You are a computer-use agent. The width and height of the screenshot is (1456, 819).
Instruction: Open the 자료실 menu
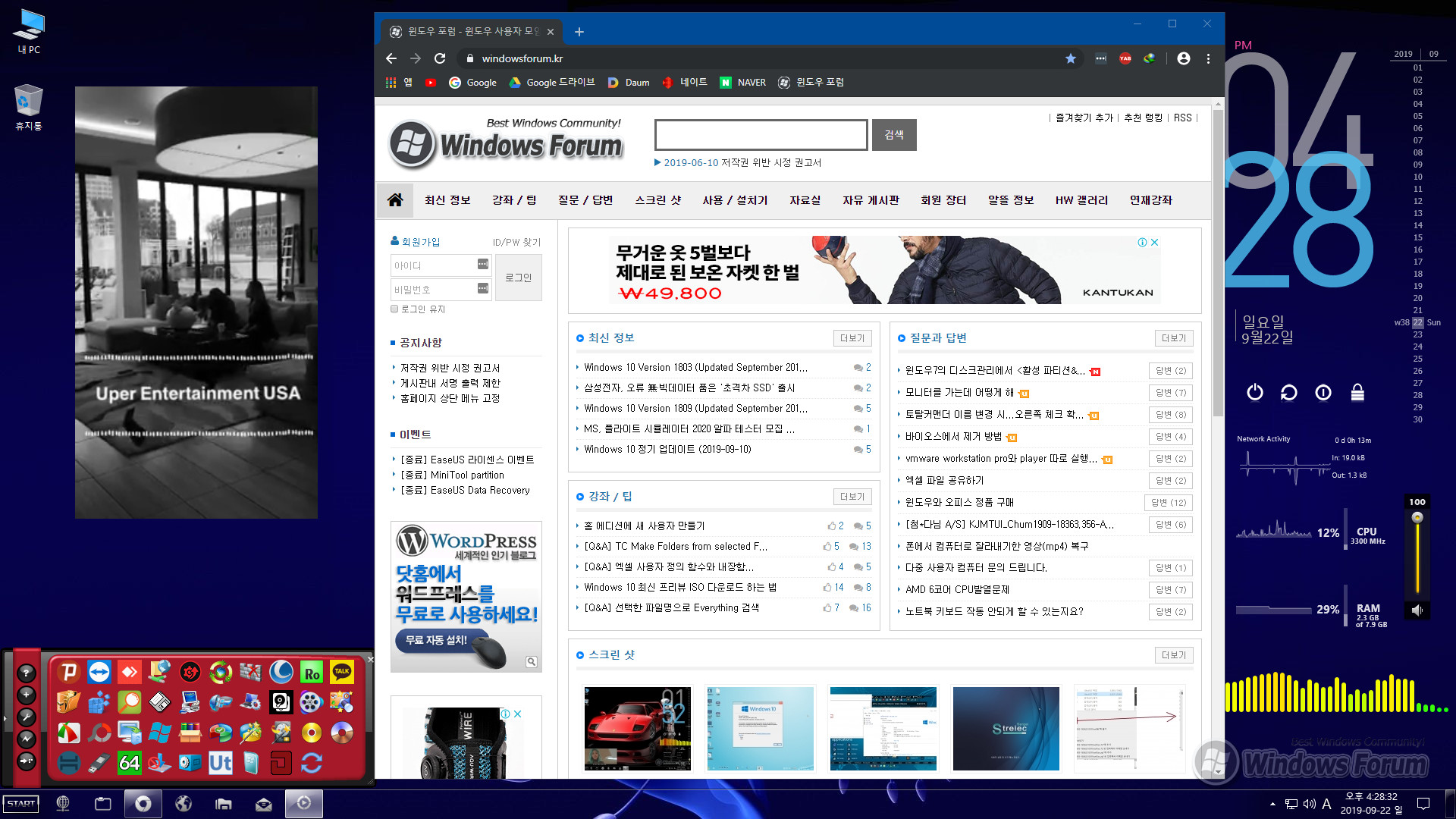click(805, 200)
